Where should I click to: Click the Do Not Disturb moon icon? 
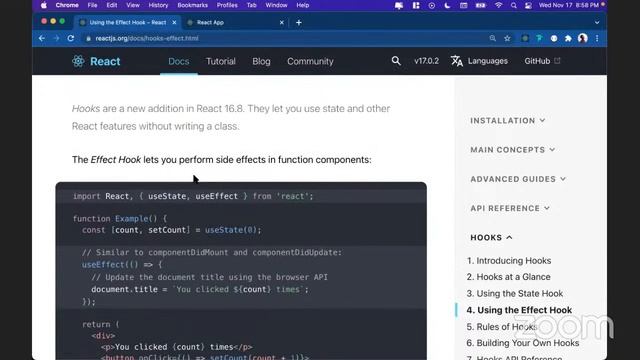pos(447,5)
